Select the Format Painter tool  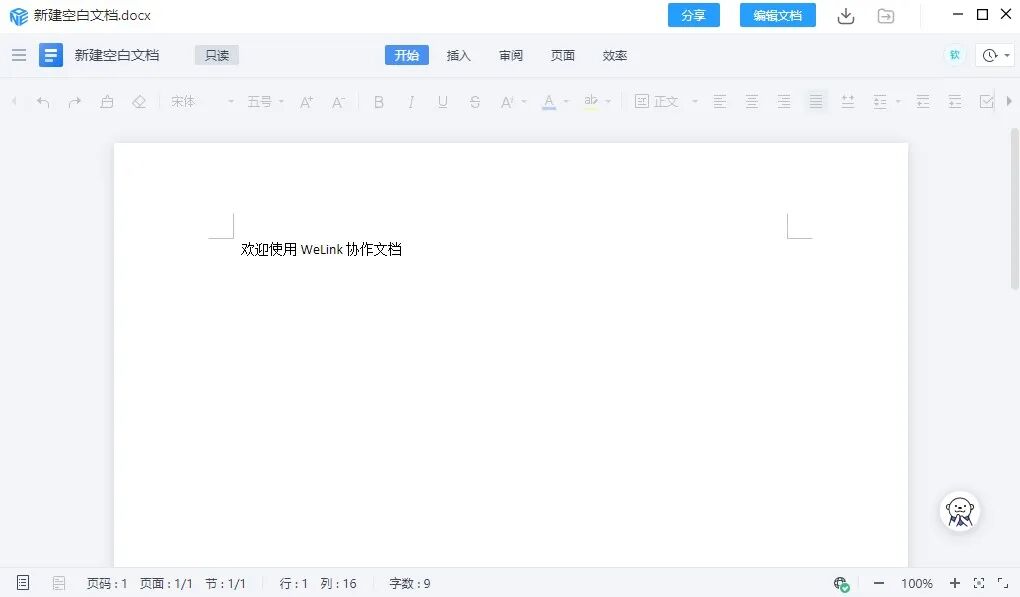coord(107,101)
